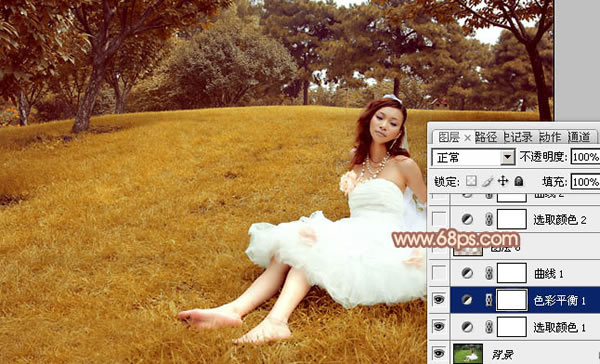The height and width of the screenshot is (364, 600).
Task: Click the lock transparent pixels icon
Action: pyautogui.click(x=471, y=181)
